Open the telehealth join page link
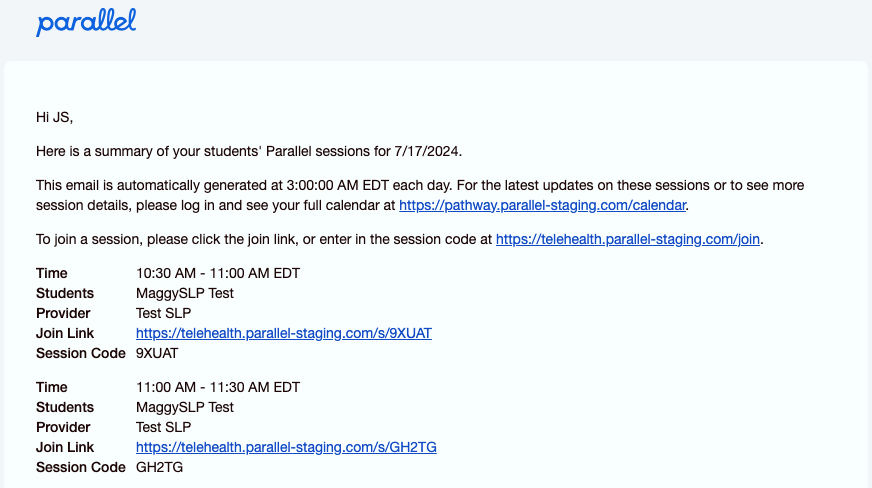This screenshot has height=488, width=872. (x=629, y=239)
